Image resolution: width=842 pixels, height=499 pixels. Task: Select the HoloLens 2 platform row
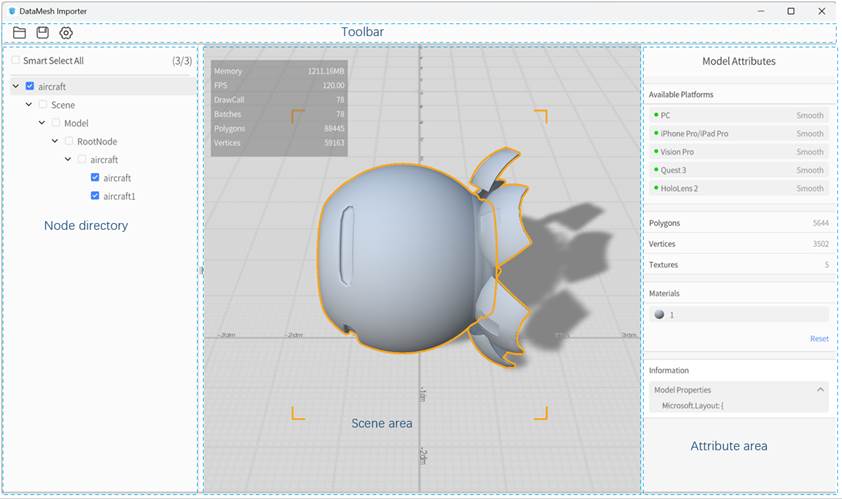(x=738, y=188)
